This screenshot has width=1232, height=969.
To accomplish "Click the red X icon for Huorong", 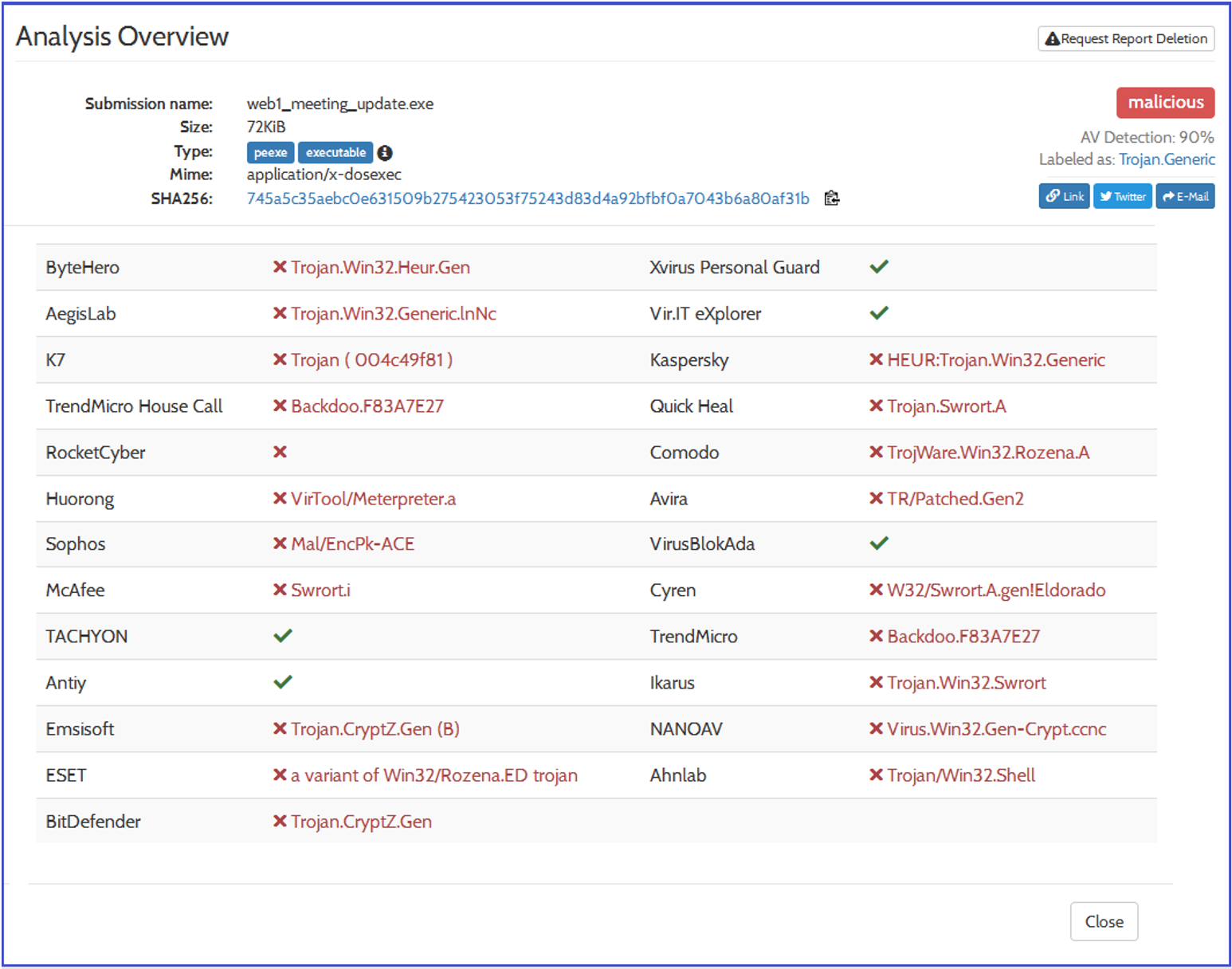I will pos(280,498).
